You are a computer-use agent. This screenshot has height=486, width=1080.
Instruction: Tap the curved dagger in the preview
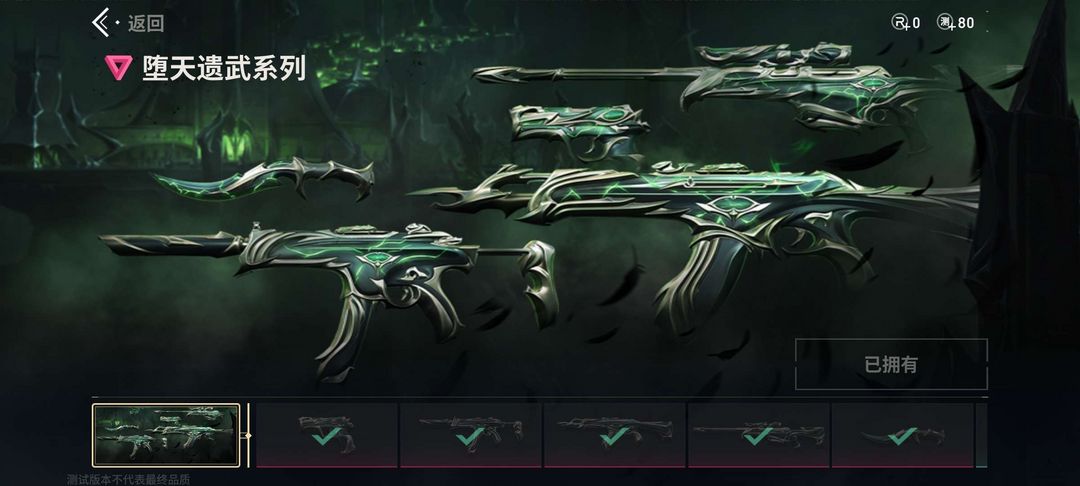(x=263, y=177)
